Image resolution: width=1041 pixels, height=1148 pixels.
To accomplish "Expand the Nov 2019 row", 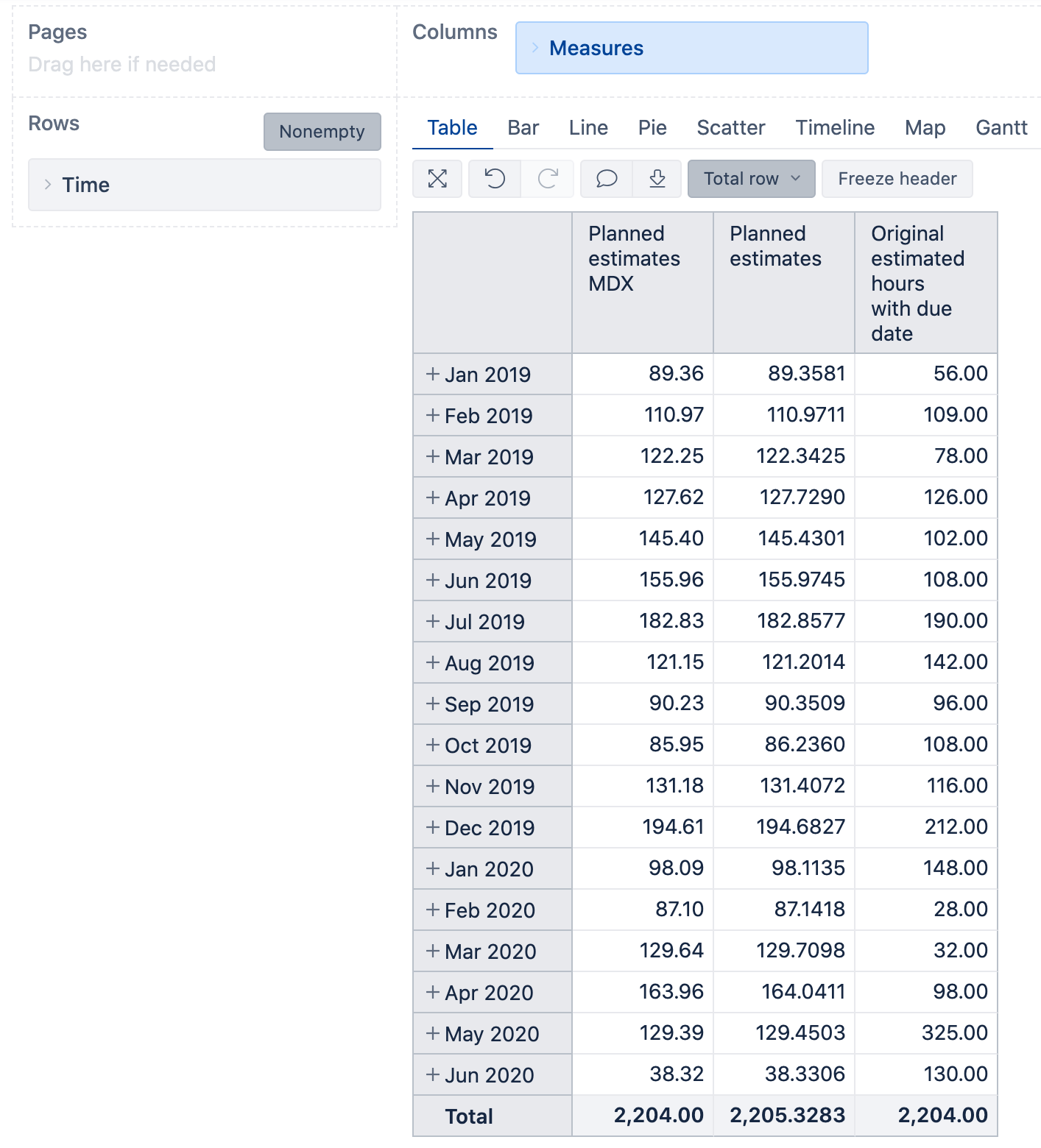I will pyautogui.click(x=433, y=786).
